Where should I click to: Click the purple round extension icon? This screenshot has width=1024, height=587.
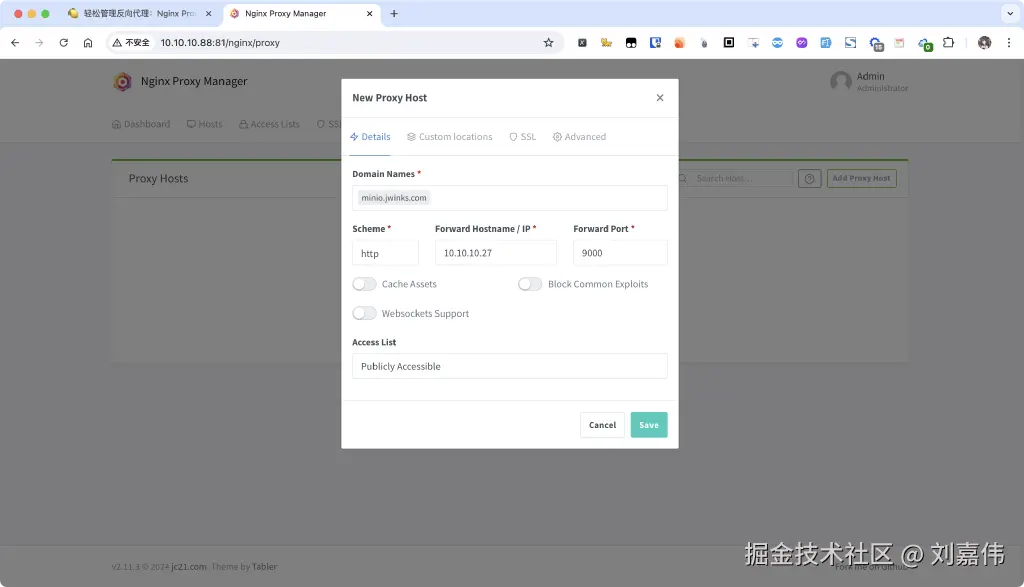[x=801, y=42]
